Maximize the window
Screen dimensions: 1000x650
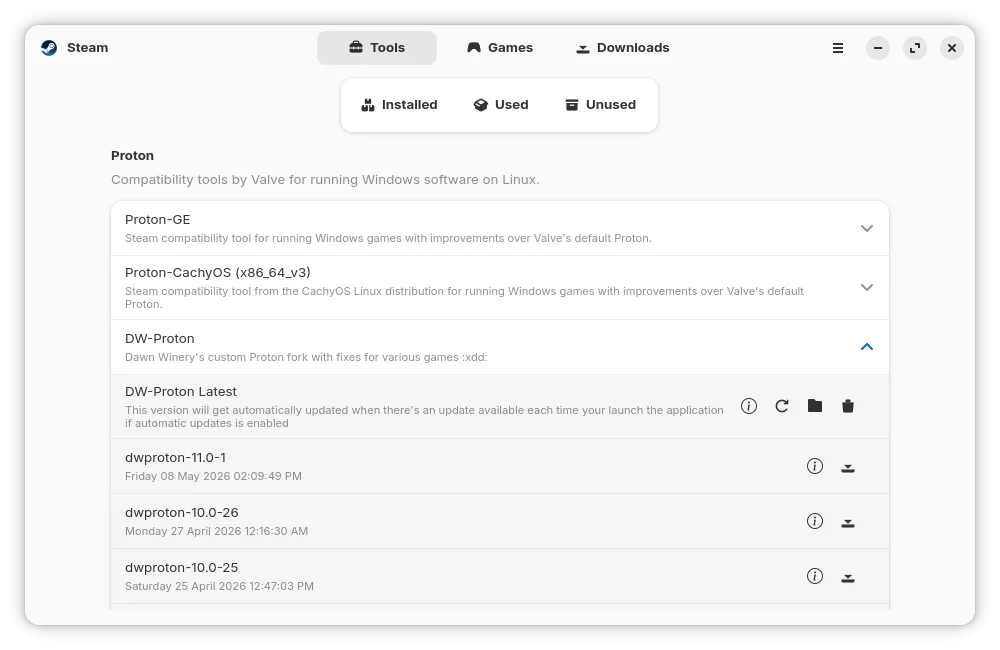[x=915, y=48]
